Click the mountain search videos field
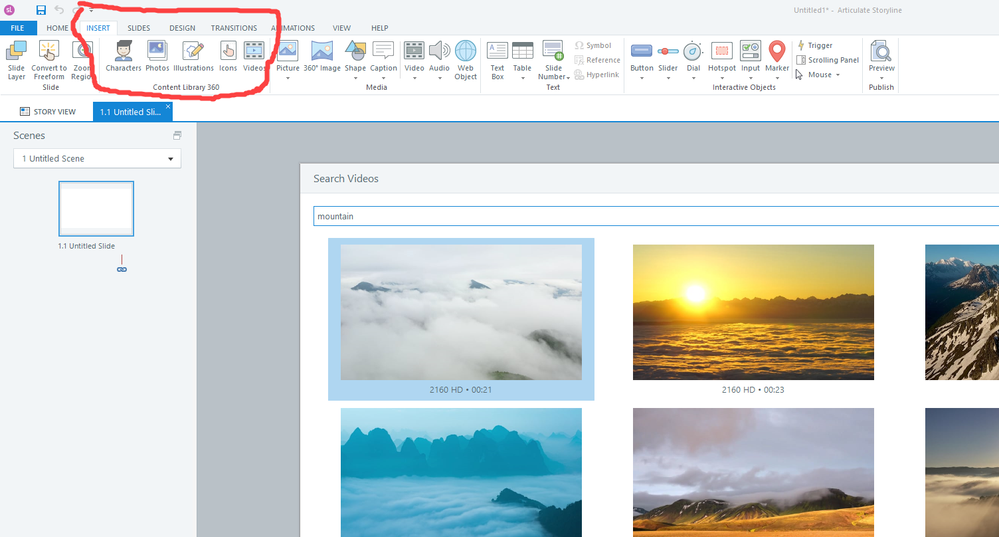This screenshot has width=999, height=537. (650, 216)
